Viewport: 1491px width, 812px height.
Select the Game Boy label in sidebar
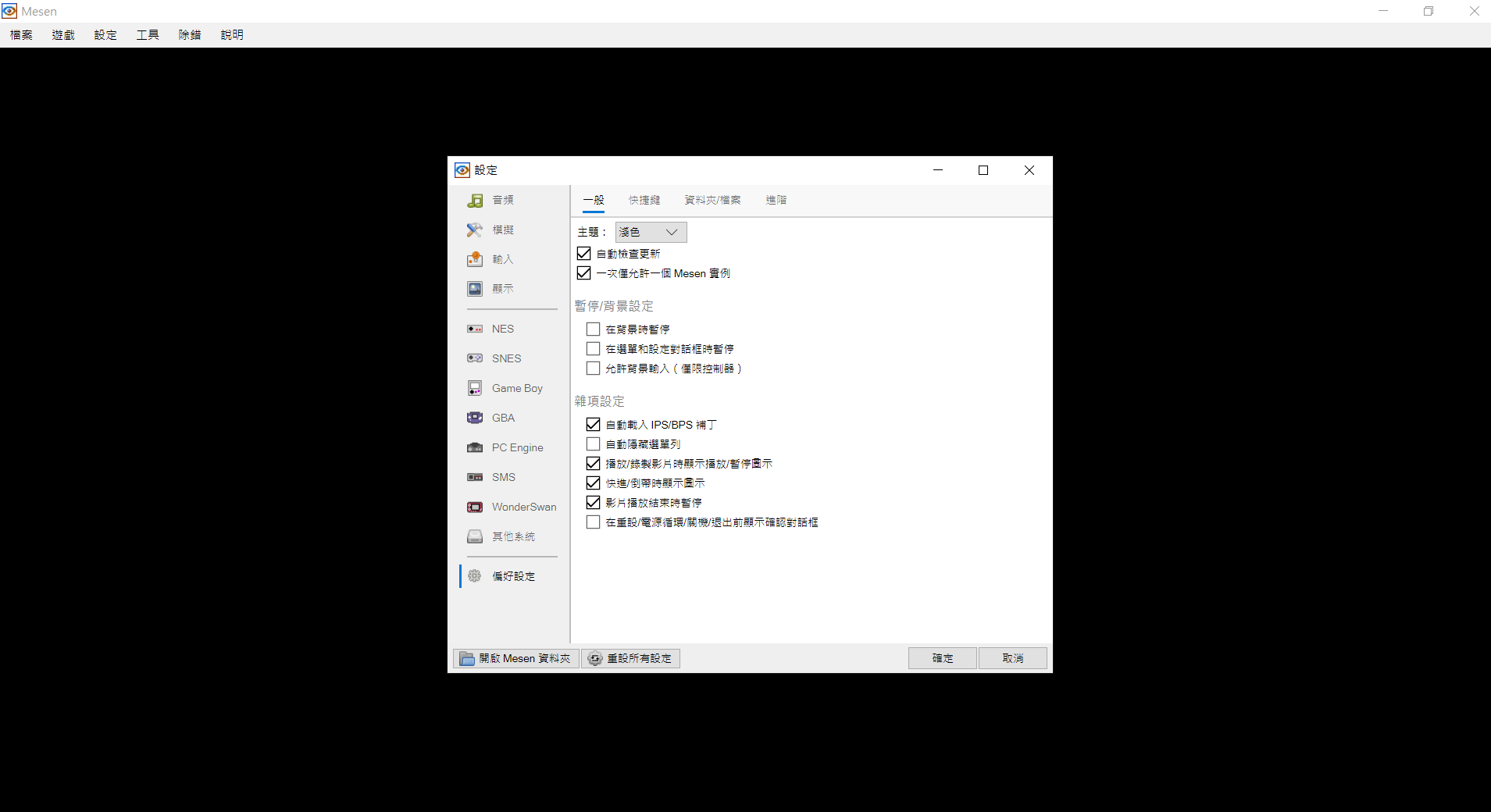coord(517,388)
